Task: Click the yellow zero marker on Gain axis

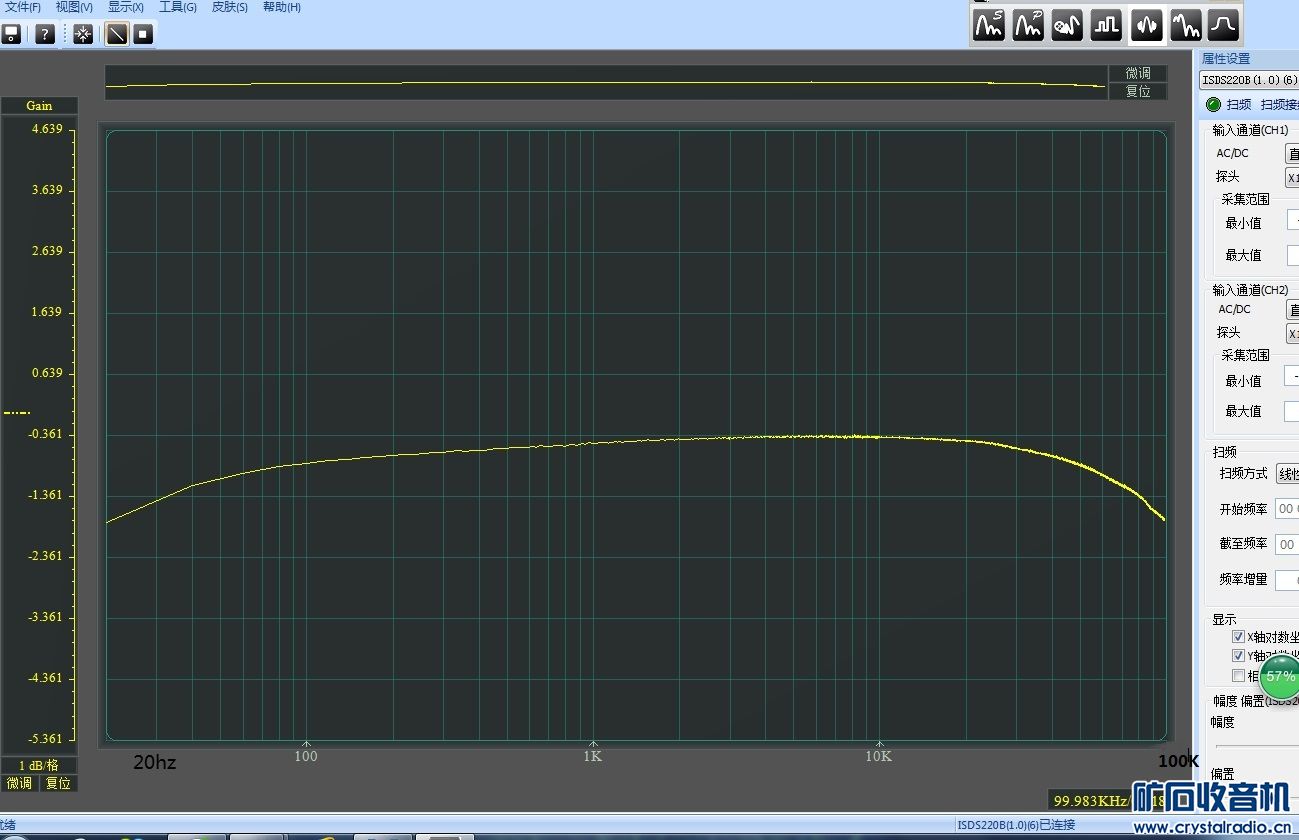Action: point(17,412)
